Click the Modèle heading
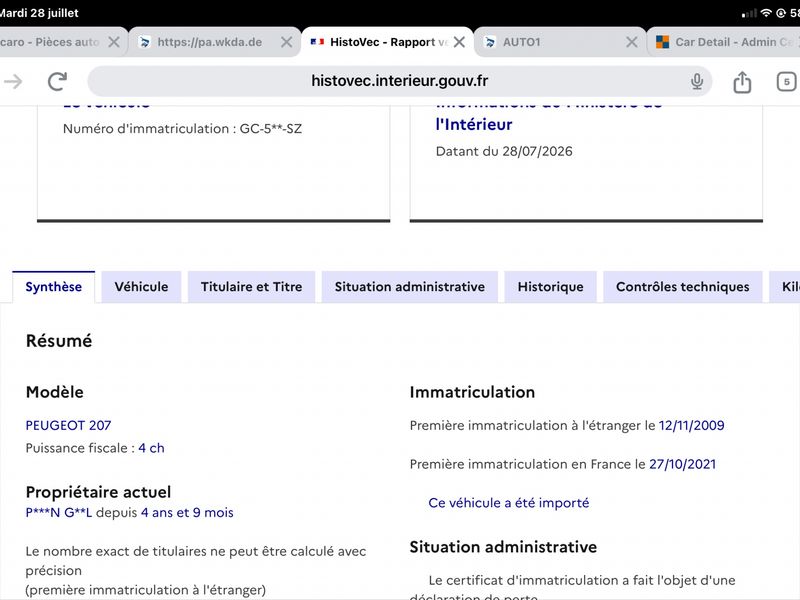Screen dimensions: 800x600 click(55, 392)
